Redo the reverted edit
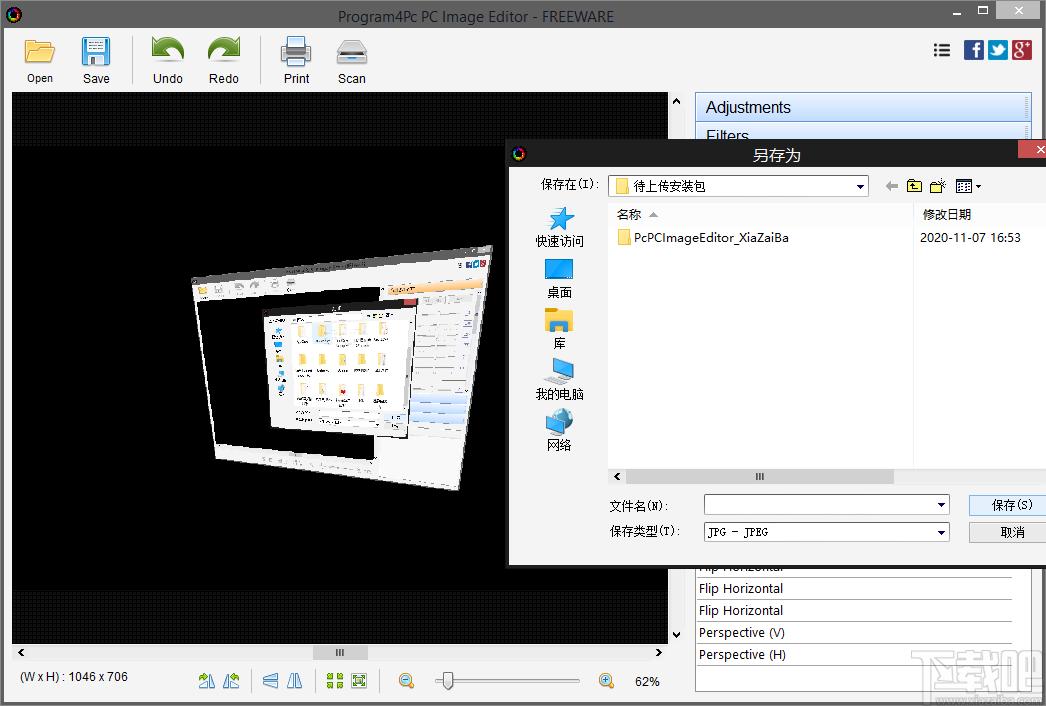 pyautogui.click(x=223, y=60)
